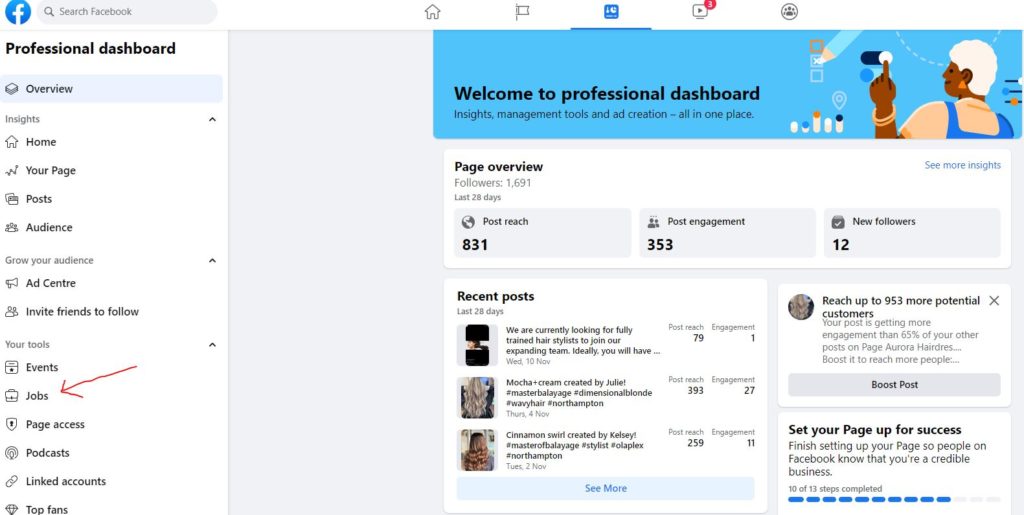
Task: Click the New followers check icon
Action: tap(838, 222)
